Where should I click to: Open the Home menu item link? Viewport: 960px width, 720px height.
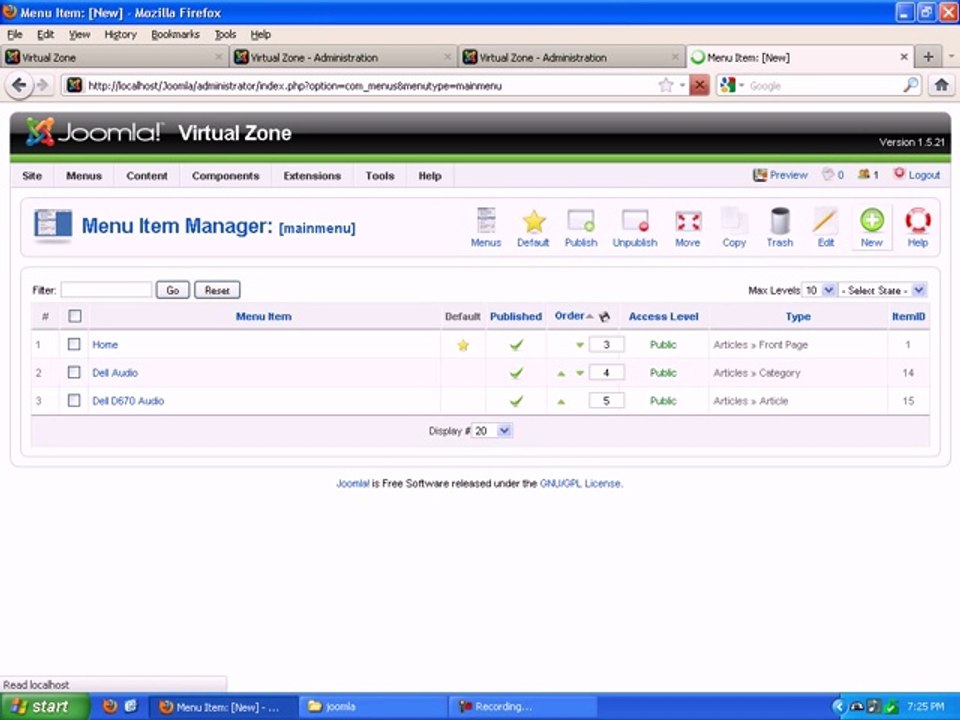pyautogui.click(x=105, y=345)
